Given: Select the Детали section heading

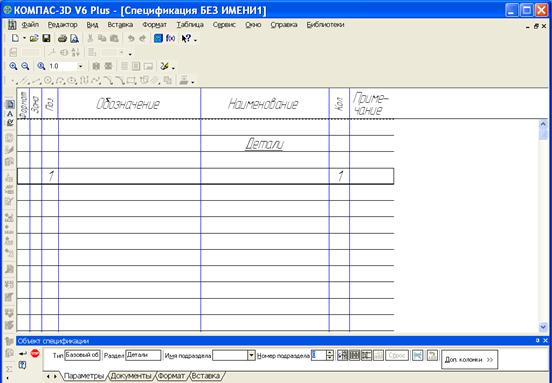Looking at the screenshot, I should coord(264,144).
